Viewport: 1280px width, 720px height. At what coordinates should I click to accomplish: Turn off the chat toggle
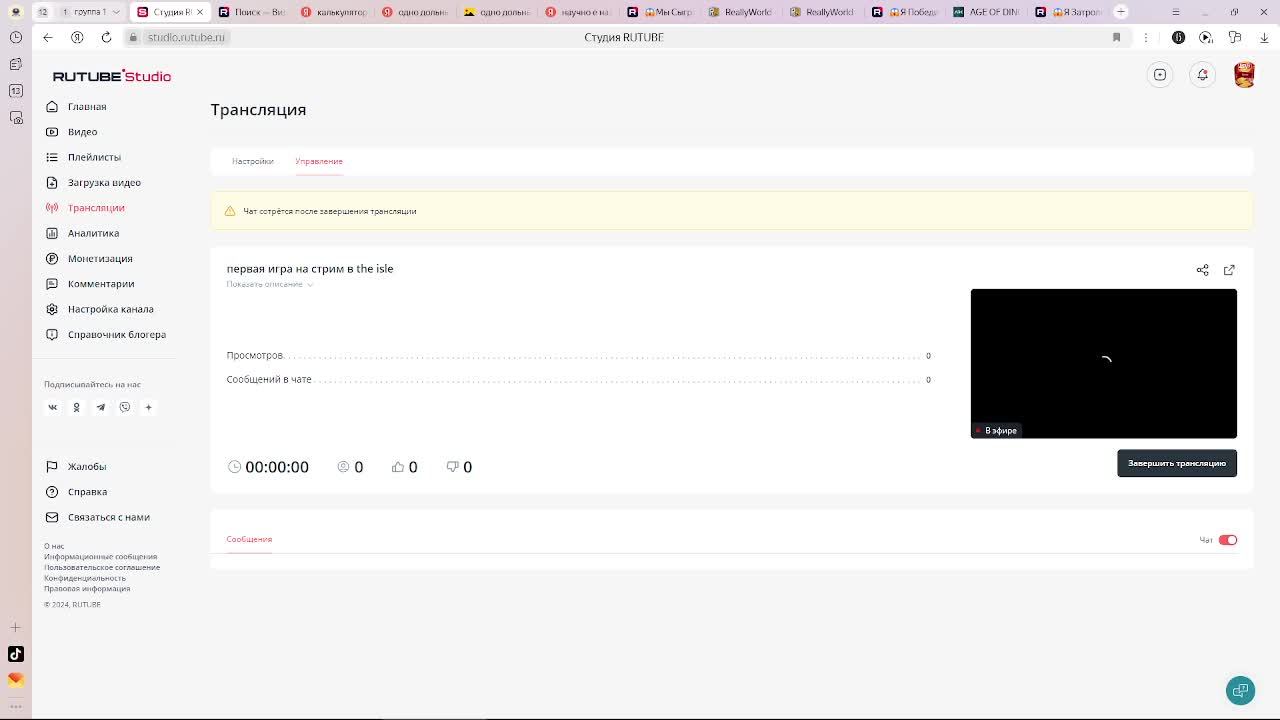(x=1228, y=540)
